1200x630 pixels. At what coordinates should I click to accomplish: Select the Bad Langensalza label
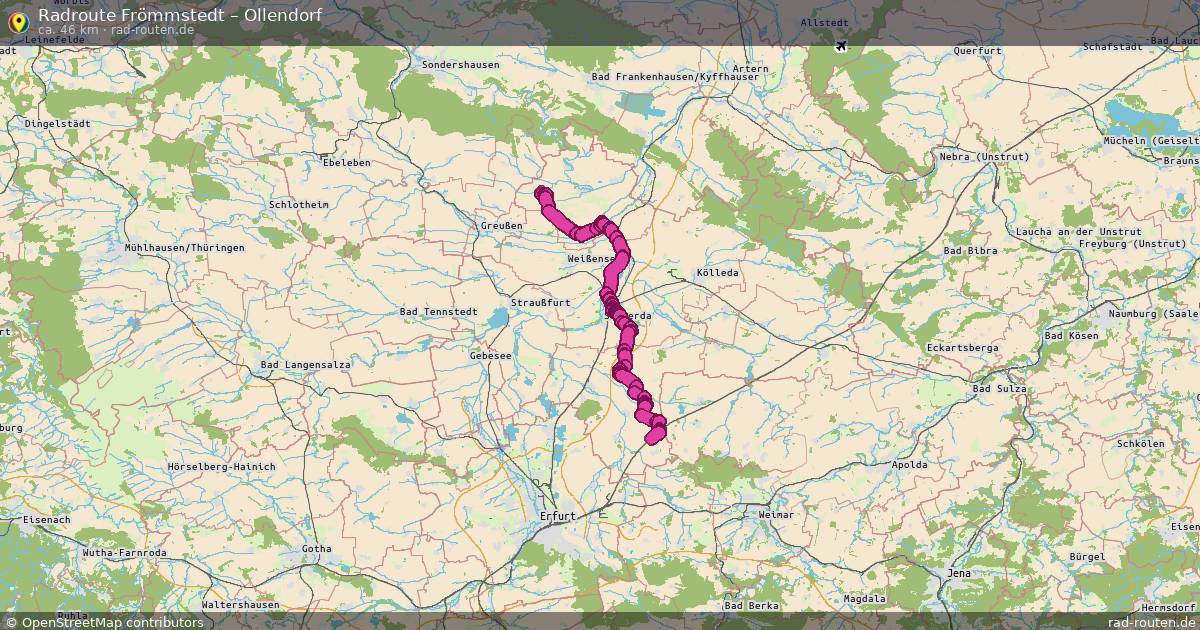(x=305, y=365)
